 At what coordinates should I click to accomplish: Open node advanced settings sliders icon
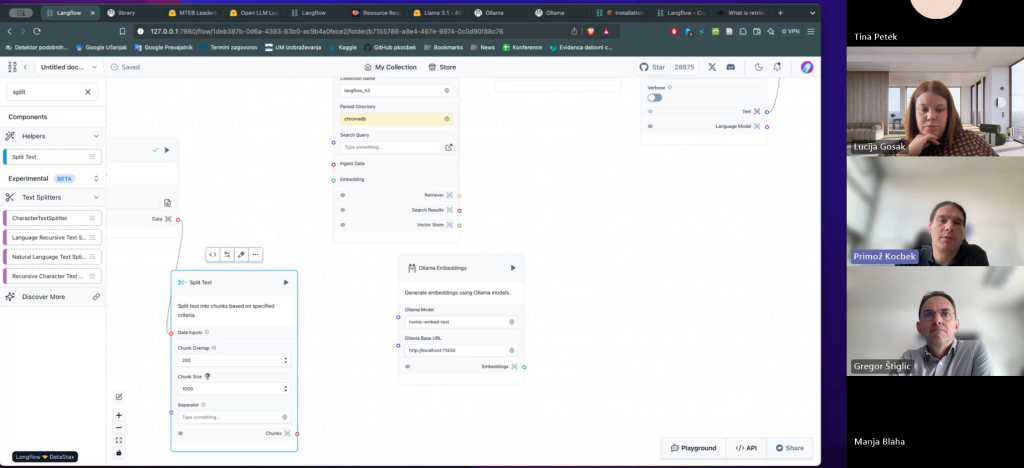227,255
